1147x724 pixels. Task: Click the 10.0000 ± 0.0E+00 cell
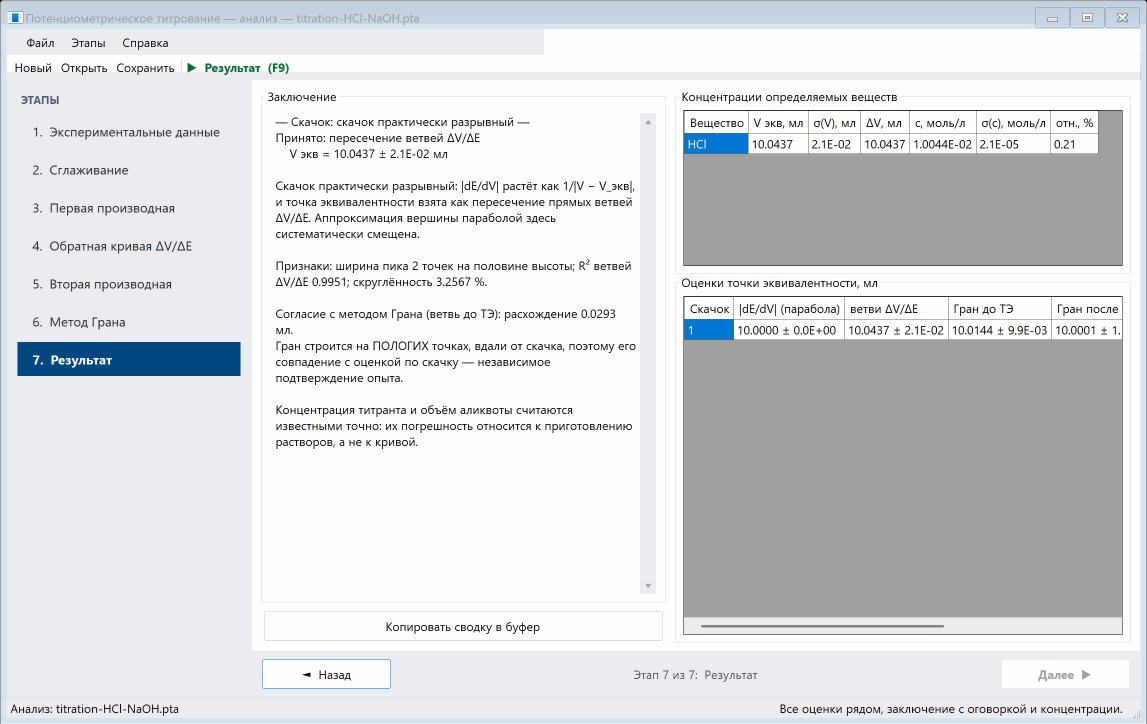coord(789,331)
